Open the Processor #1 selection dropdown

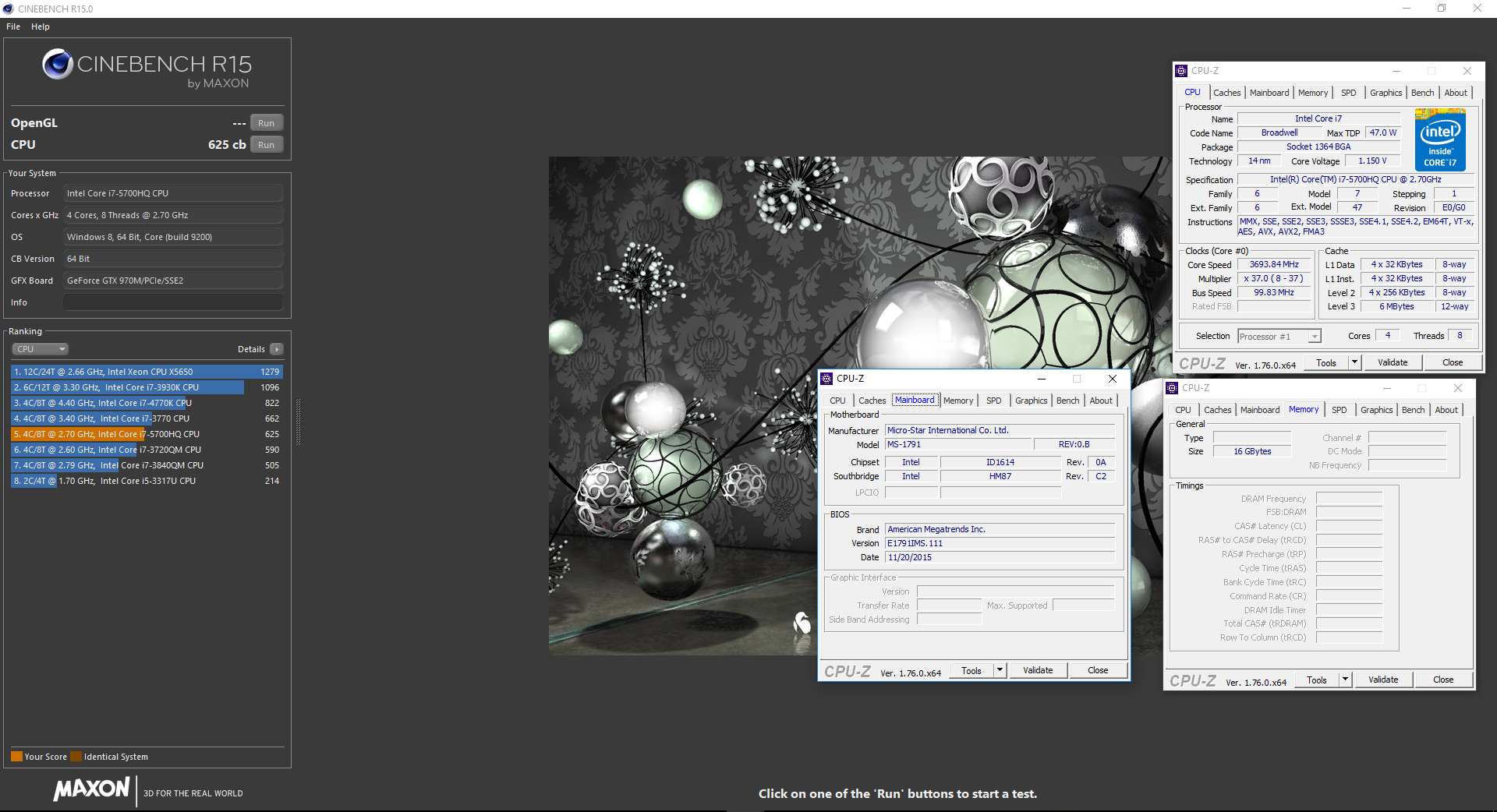click(x=1279, y=337)
